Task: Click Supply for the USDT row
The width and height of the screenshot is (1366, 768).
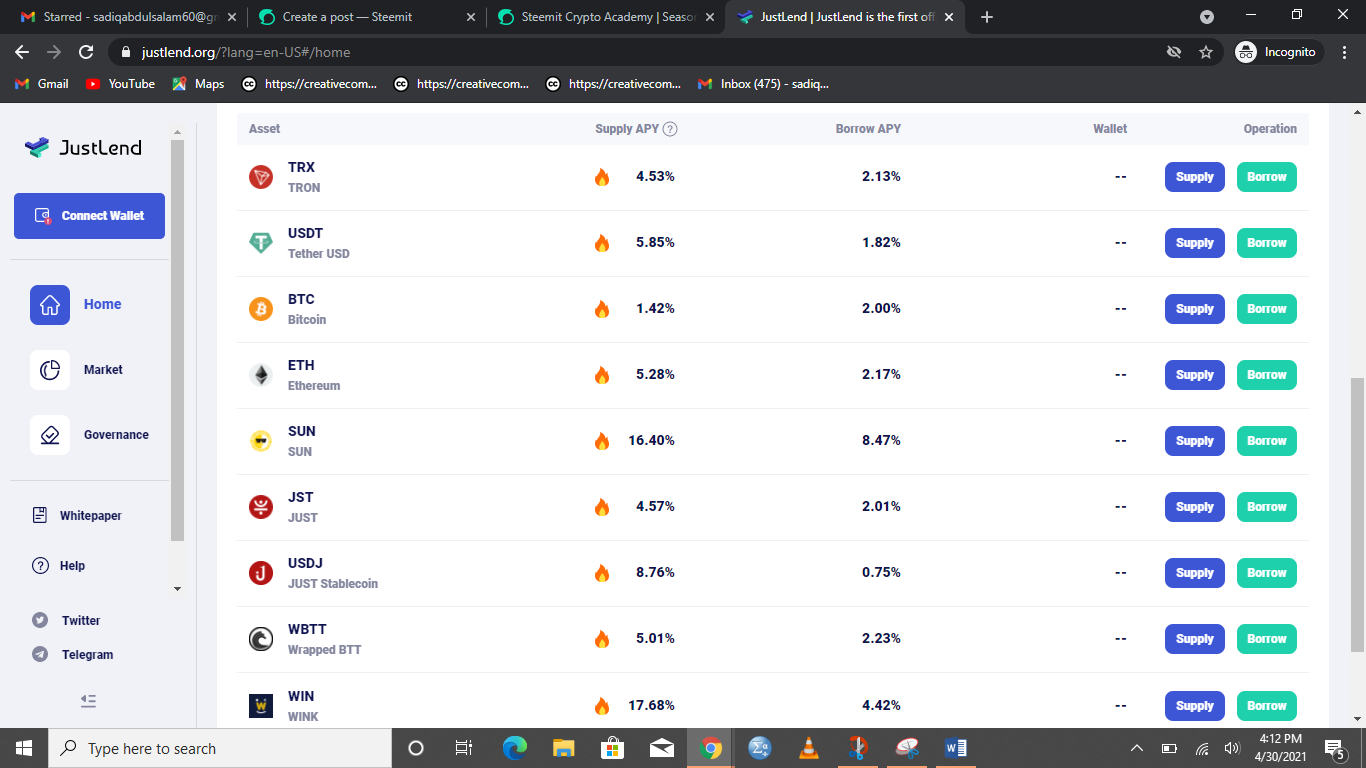Action: [x=1194, y=243]
